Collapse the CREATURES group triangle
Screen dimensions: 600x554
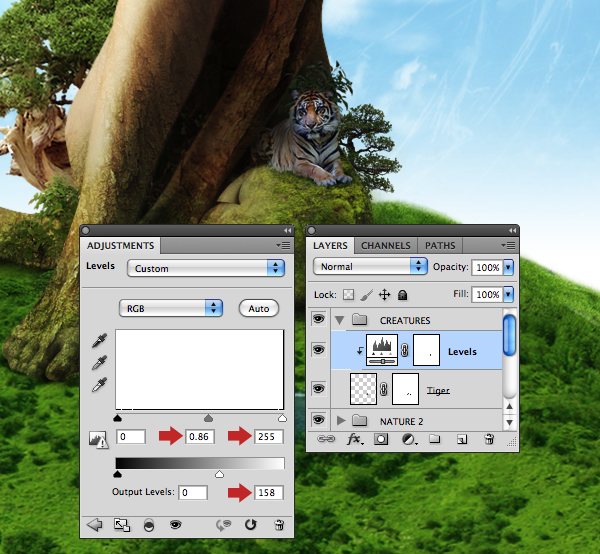pos(339,320)
